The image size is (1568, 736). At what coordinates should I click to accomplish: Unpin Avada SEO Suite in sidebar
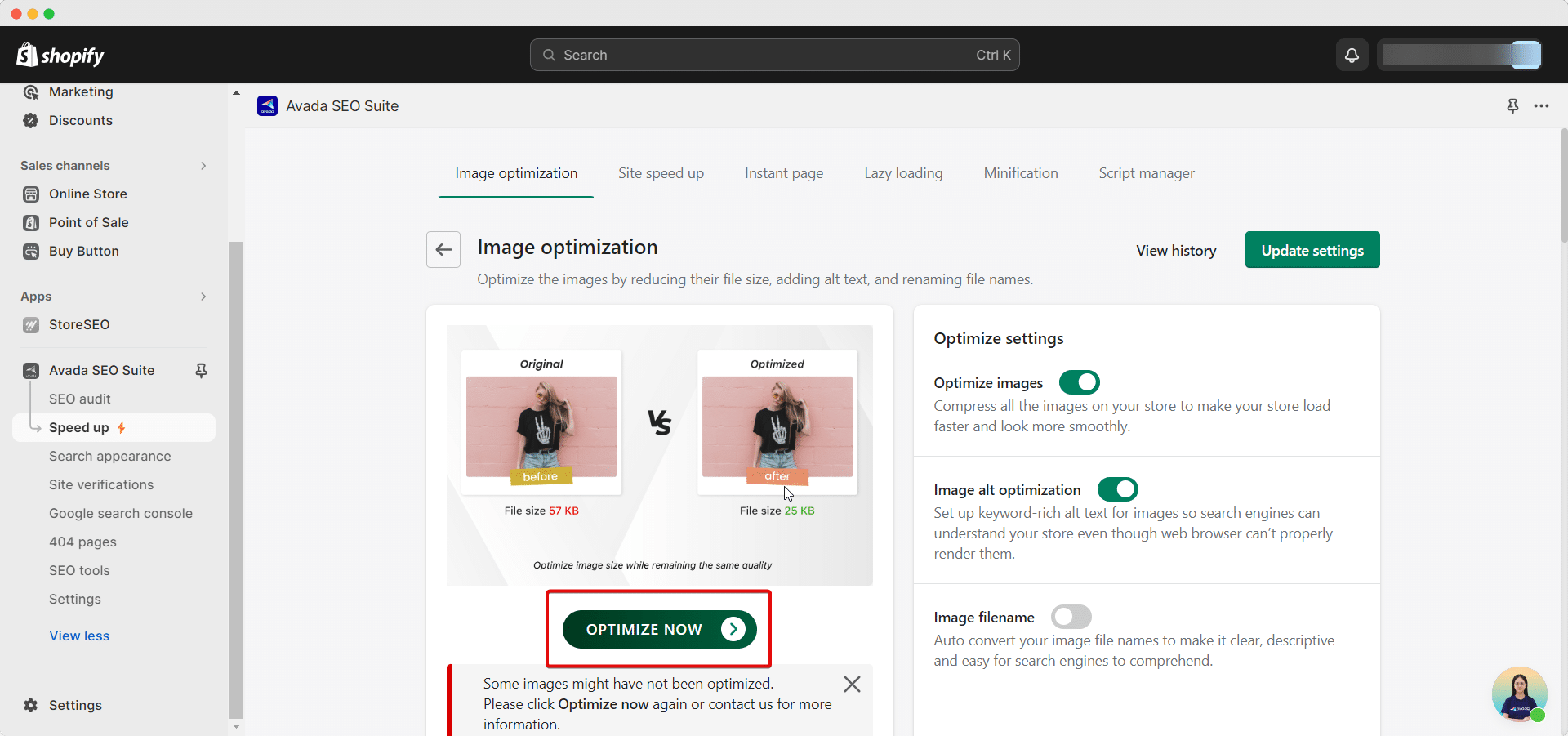201,371
